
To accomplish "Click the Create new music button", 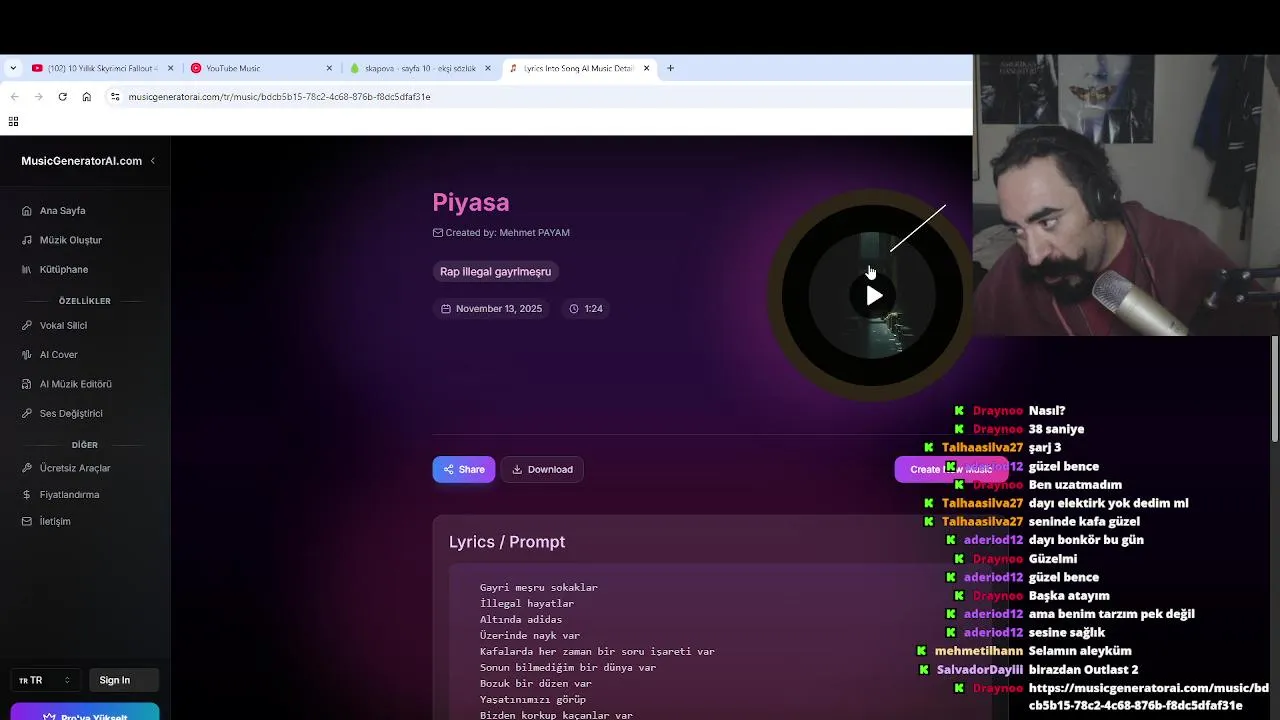I will point(950,469).
